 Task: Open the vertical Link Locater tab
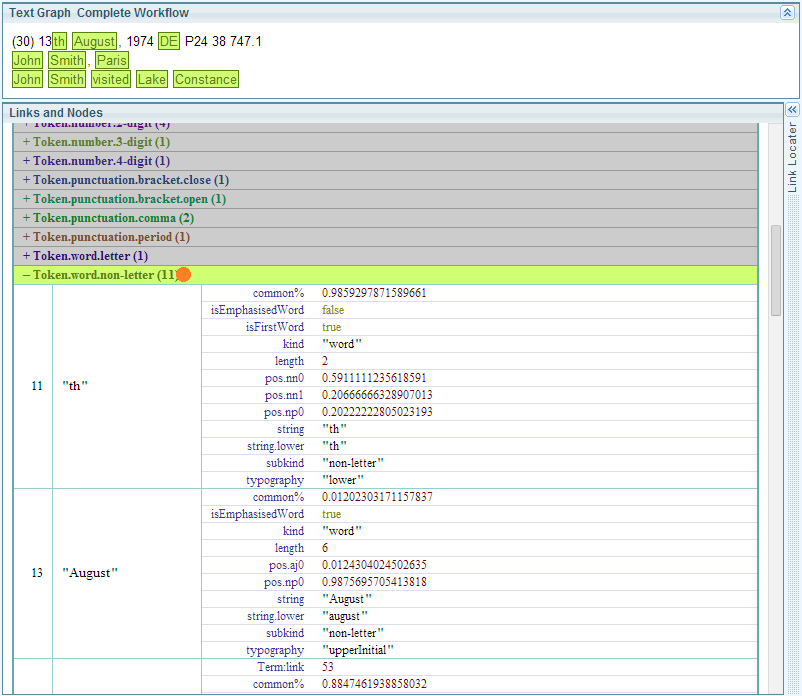click(793, 157)
